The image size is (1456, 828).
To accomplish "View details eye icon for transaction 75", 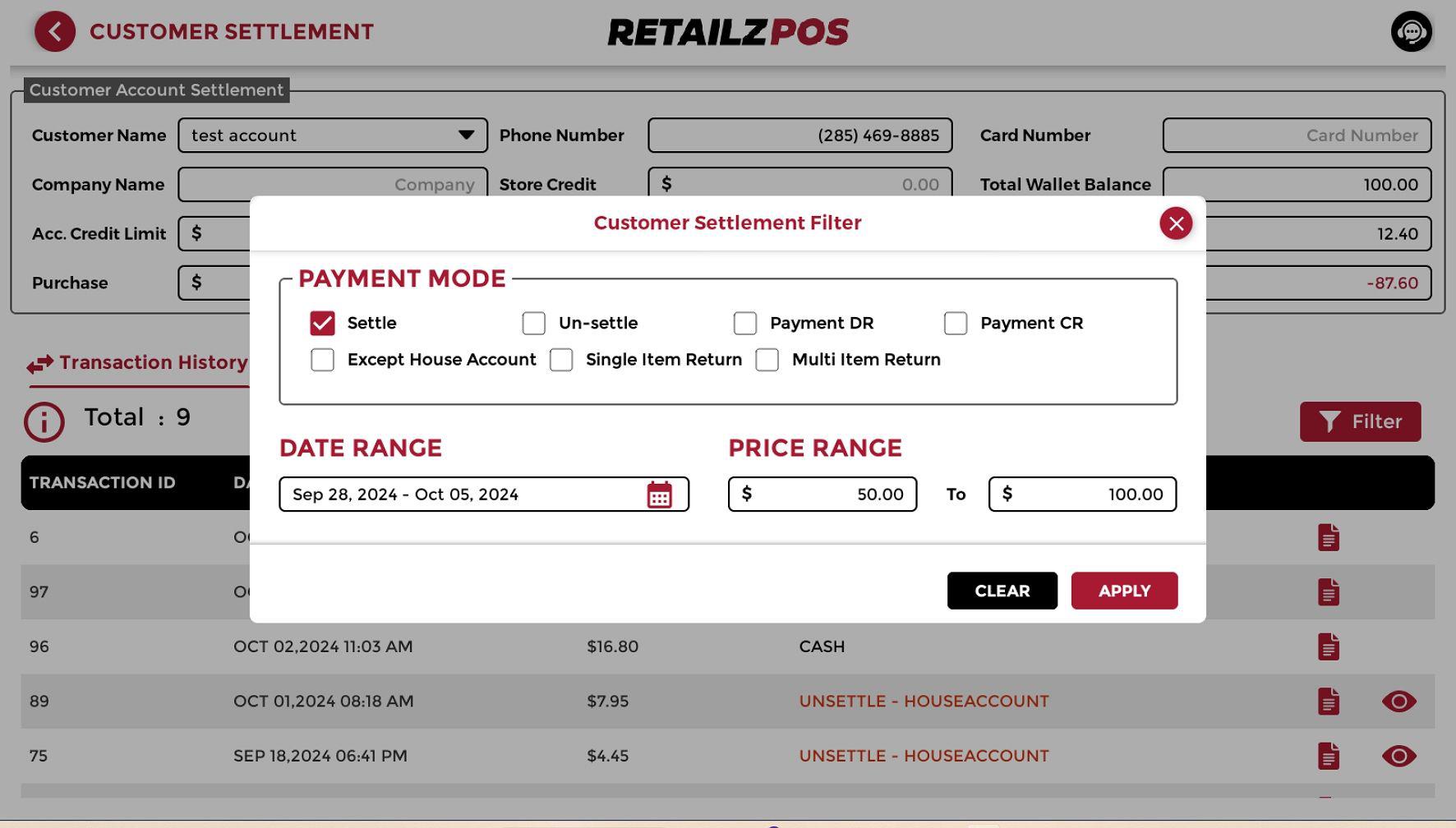I will [x=1398, y=756].
